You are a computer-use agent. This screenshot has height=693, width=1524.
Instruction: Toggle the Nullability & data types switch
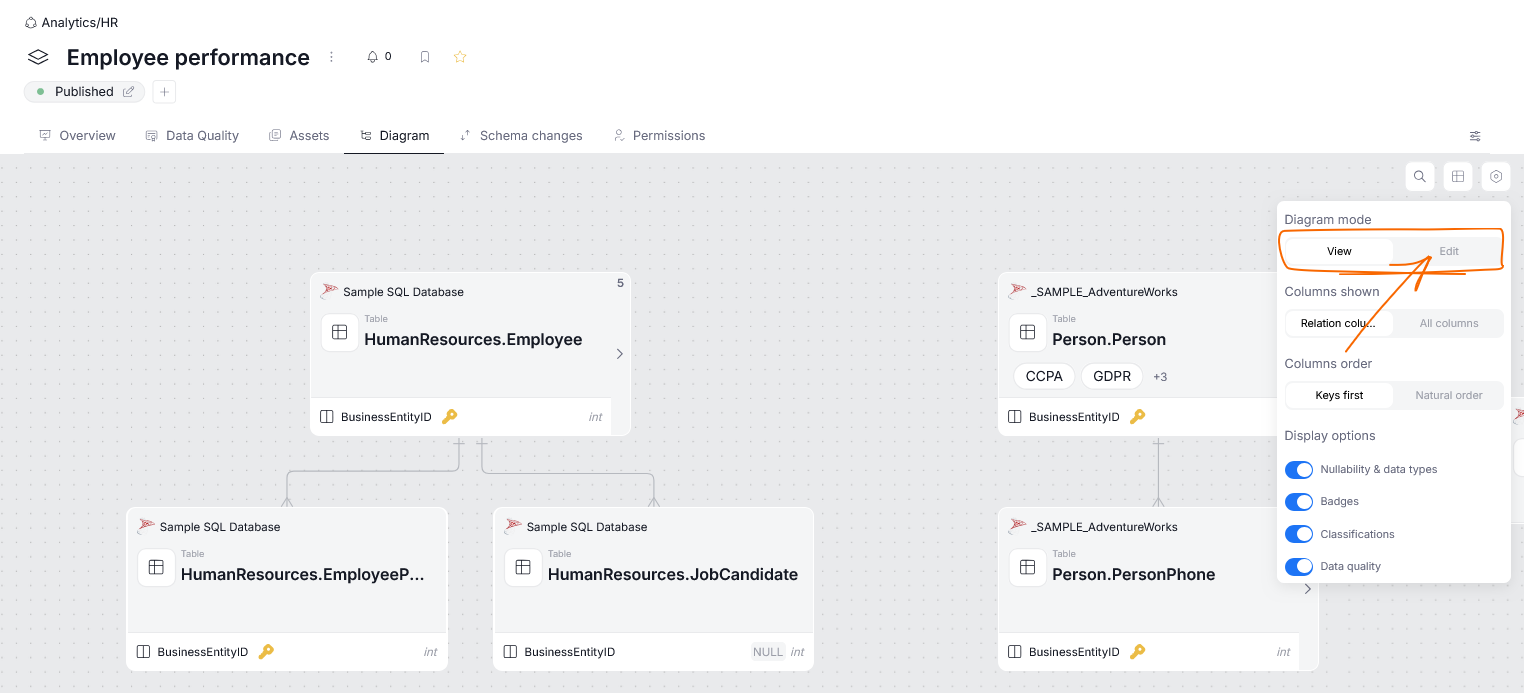pos(1299,470)
